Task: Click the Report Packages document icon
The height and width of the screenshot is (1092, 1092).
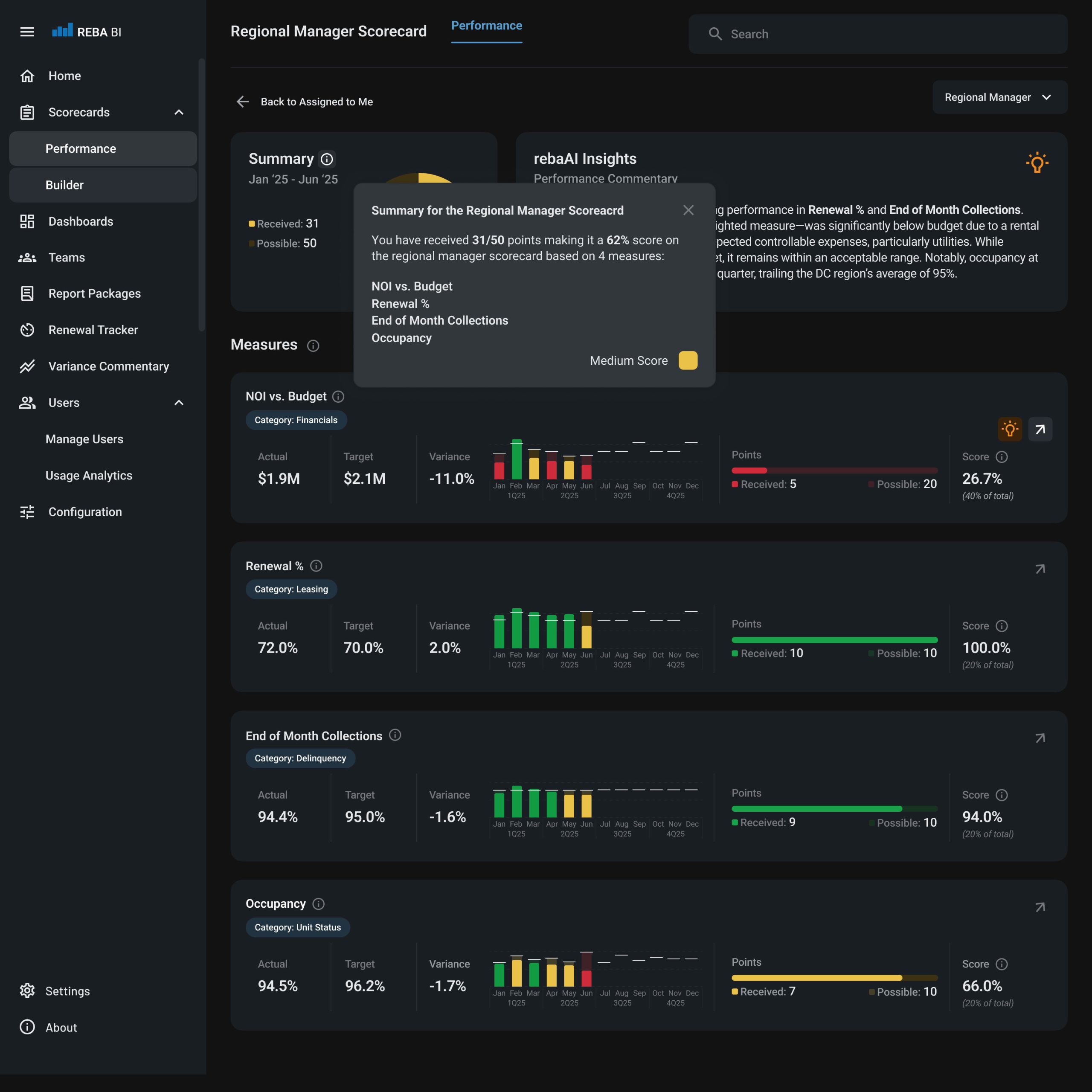Action: tap(27, 293)
